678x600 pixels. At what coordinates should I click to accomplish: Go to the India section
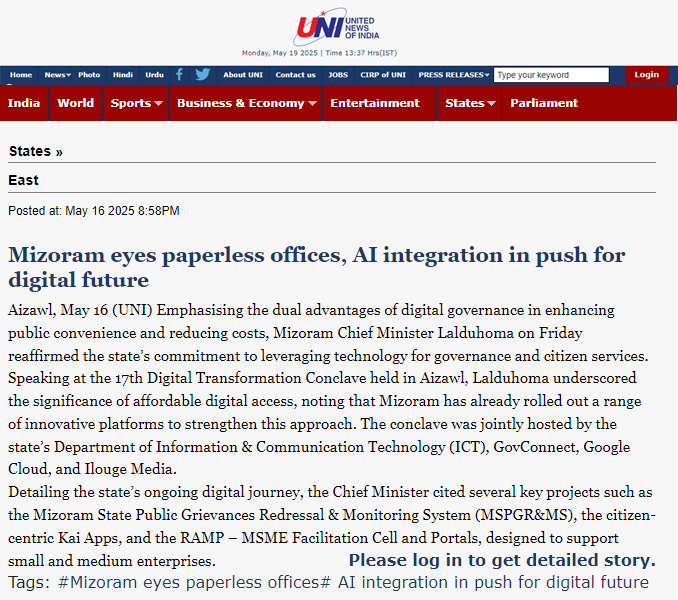pyautogui.click(x=24, y=103)
